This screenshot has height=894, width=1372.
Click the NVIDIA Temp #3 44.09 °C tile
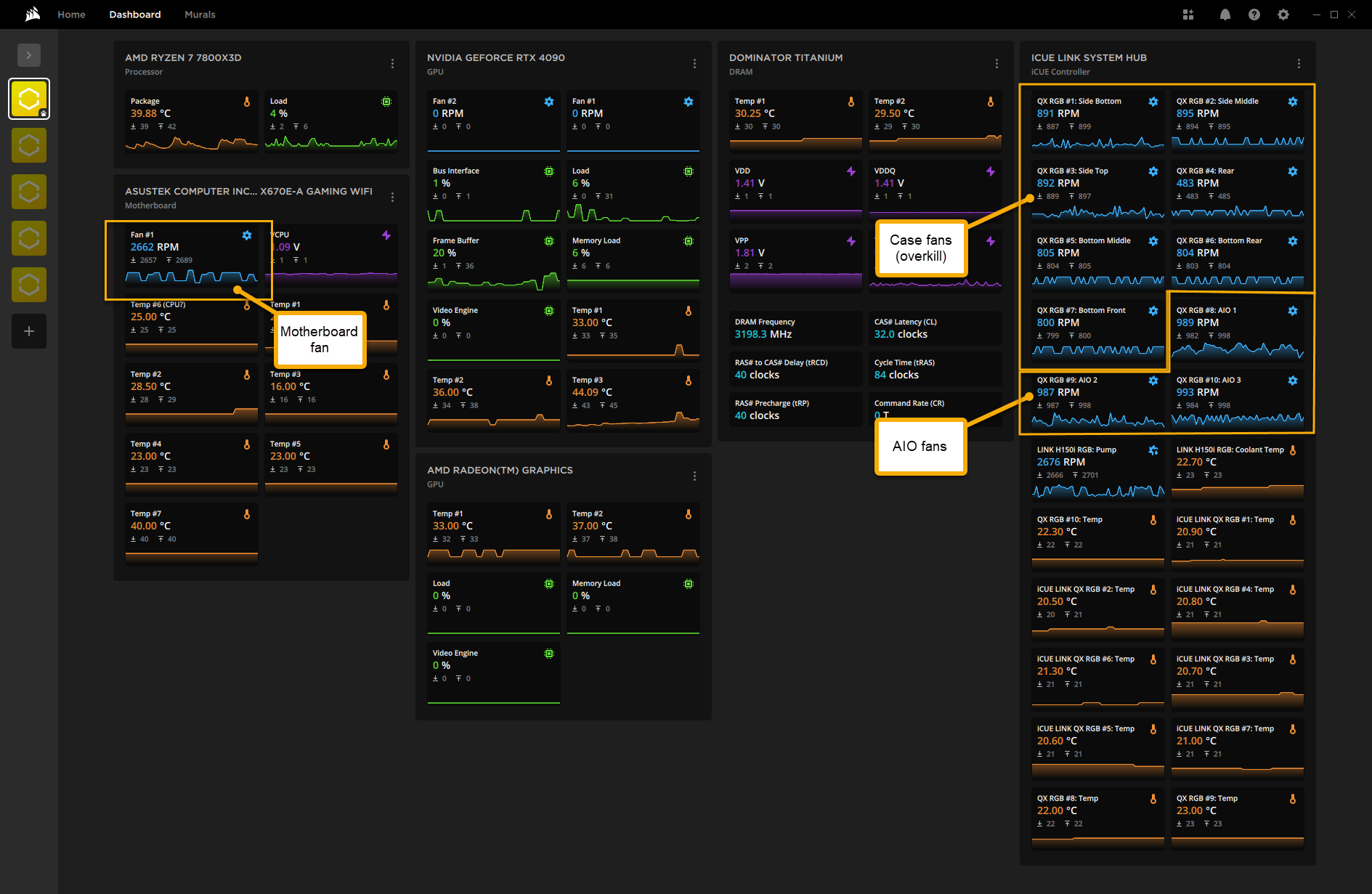633,401
